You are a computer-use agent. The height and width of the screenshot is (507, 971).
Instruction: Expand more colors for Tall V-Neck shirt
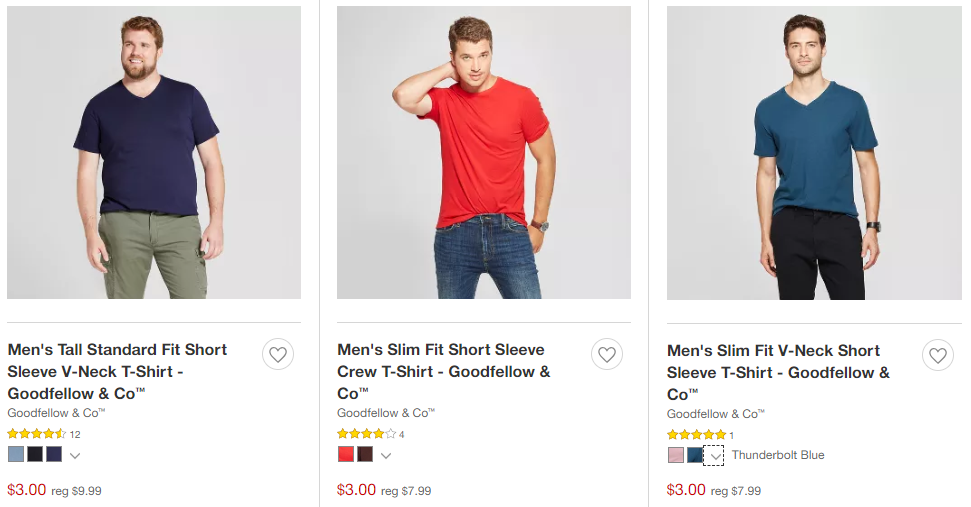point(75,455)
